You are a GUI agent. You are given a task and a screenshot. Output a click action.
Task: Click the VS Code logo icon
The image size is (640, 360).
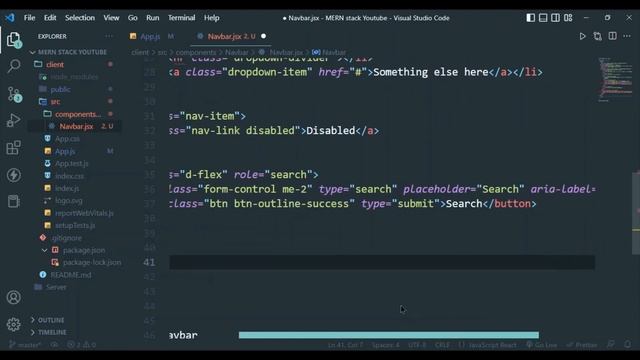10,18
